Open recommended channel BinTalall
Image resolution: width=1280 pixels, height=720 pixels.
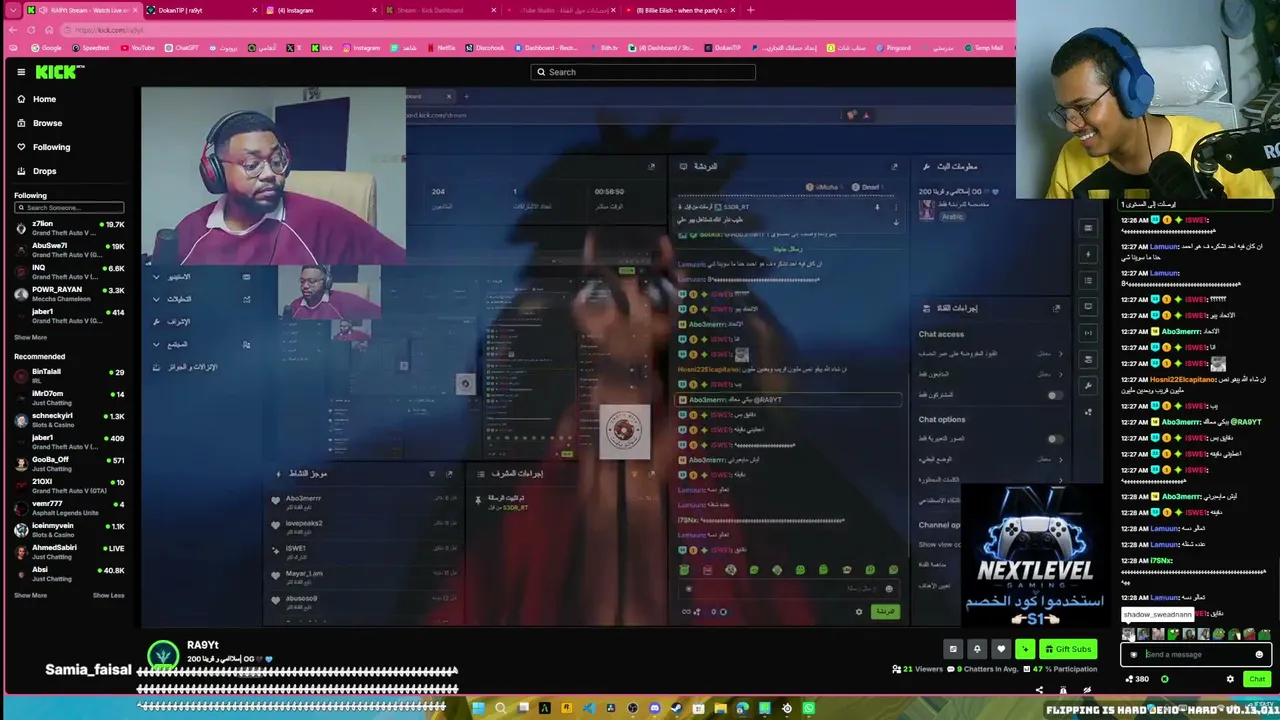(x=69, y=375)
